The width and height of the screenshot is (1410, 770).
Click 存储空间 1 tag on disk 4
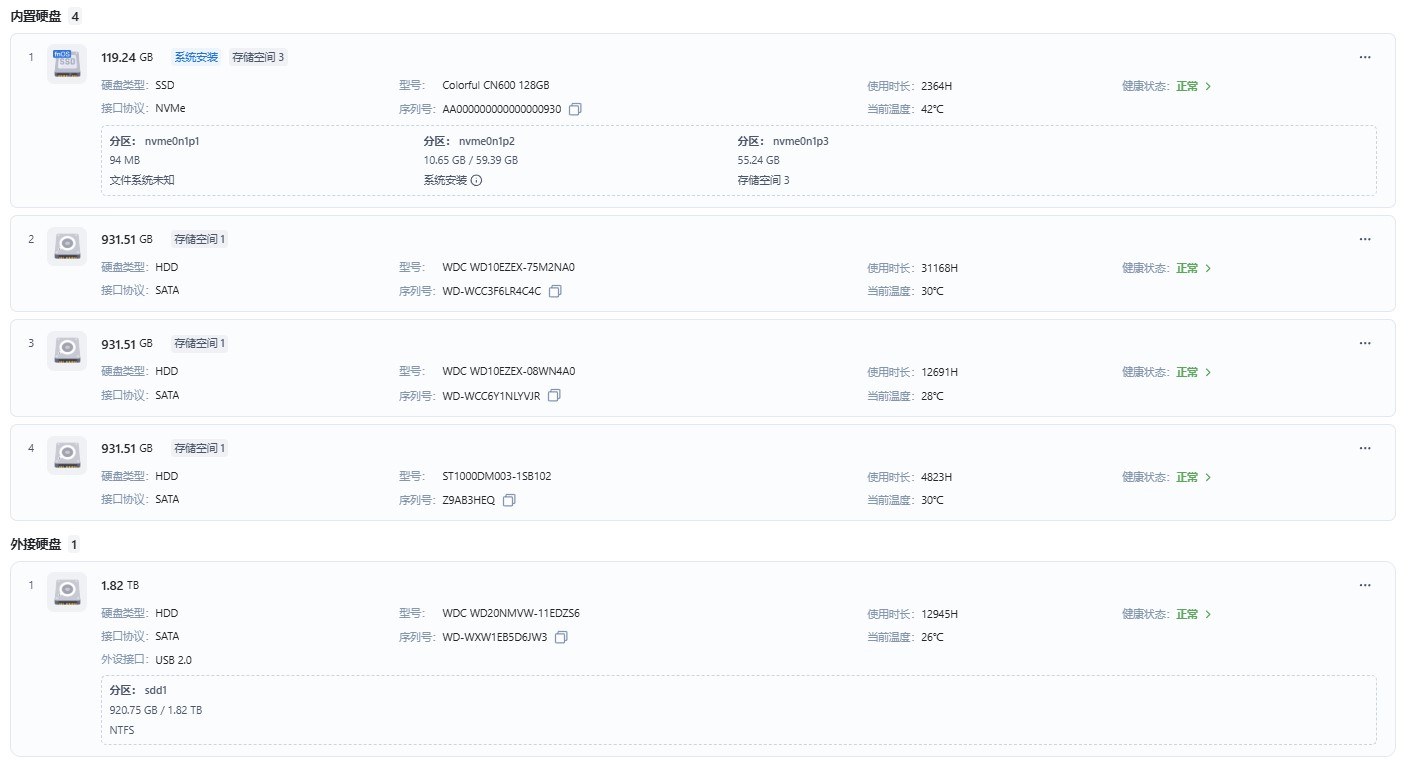[x=200, y=448]
